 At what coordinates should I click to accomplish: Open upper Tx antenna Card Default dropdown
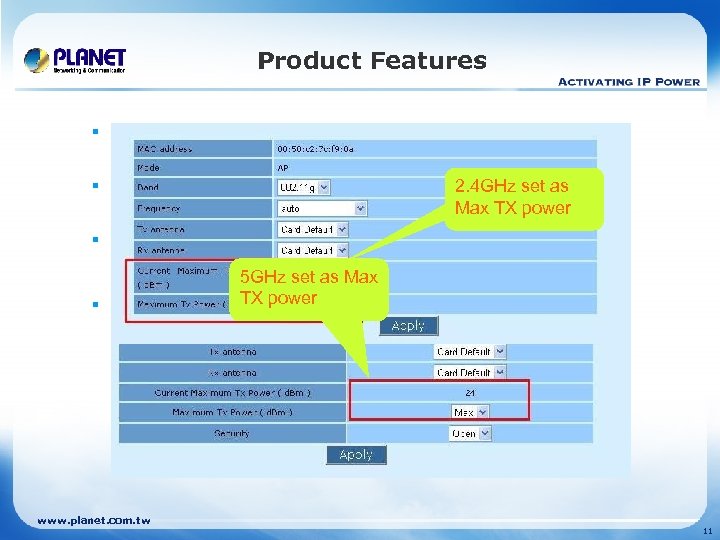pos(313,230)
